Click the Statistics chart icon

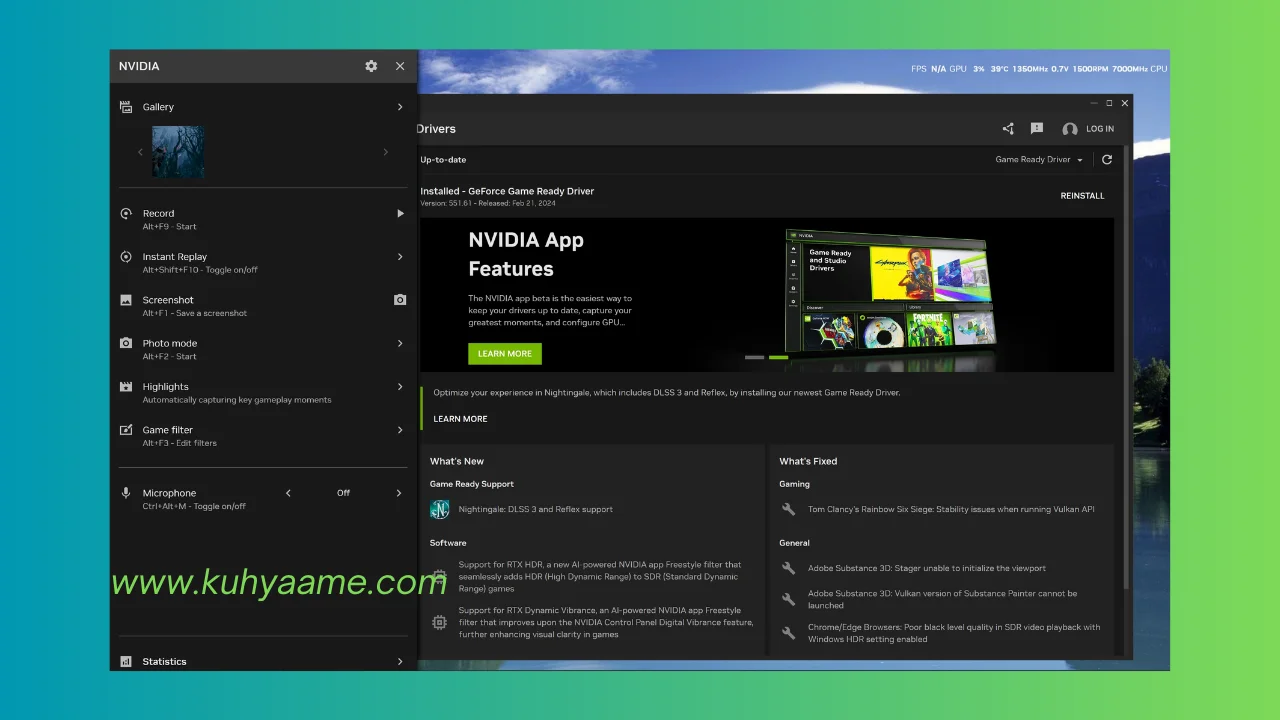[x=126, y=661]
